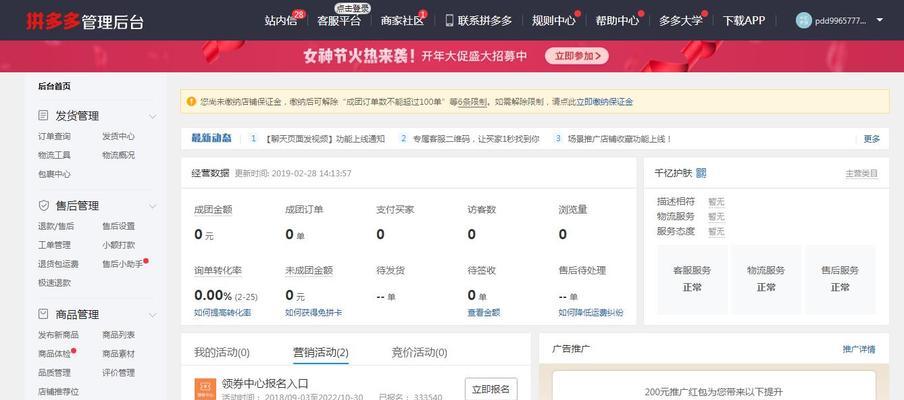Viewport: 904px width, 400px height.
Task: Open the account avatar icon
Action: [804, 20]
